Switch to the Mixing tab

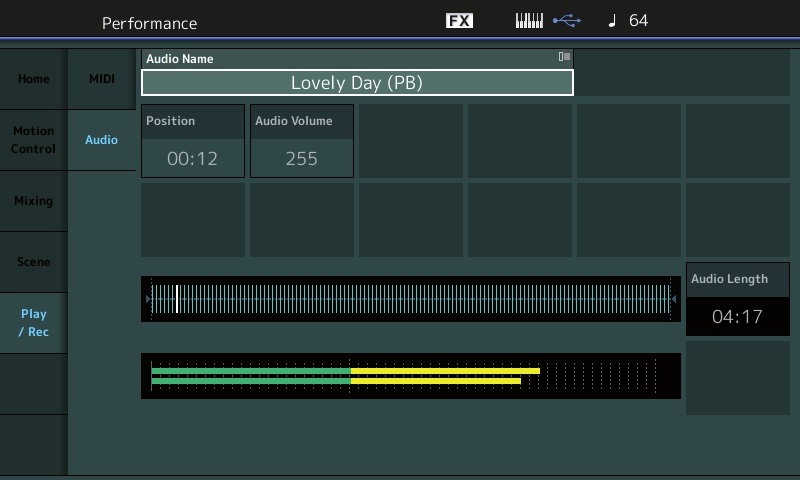click(33, 201)
